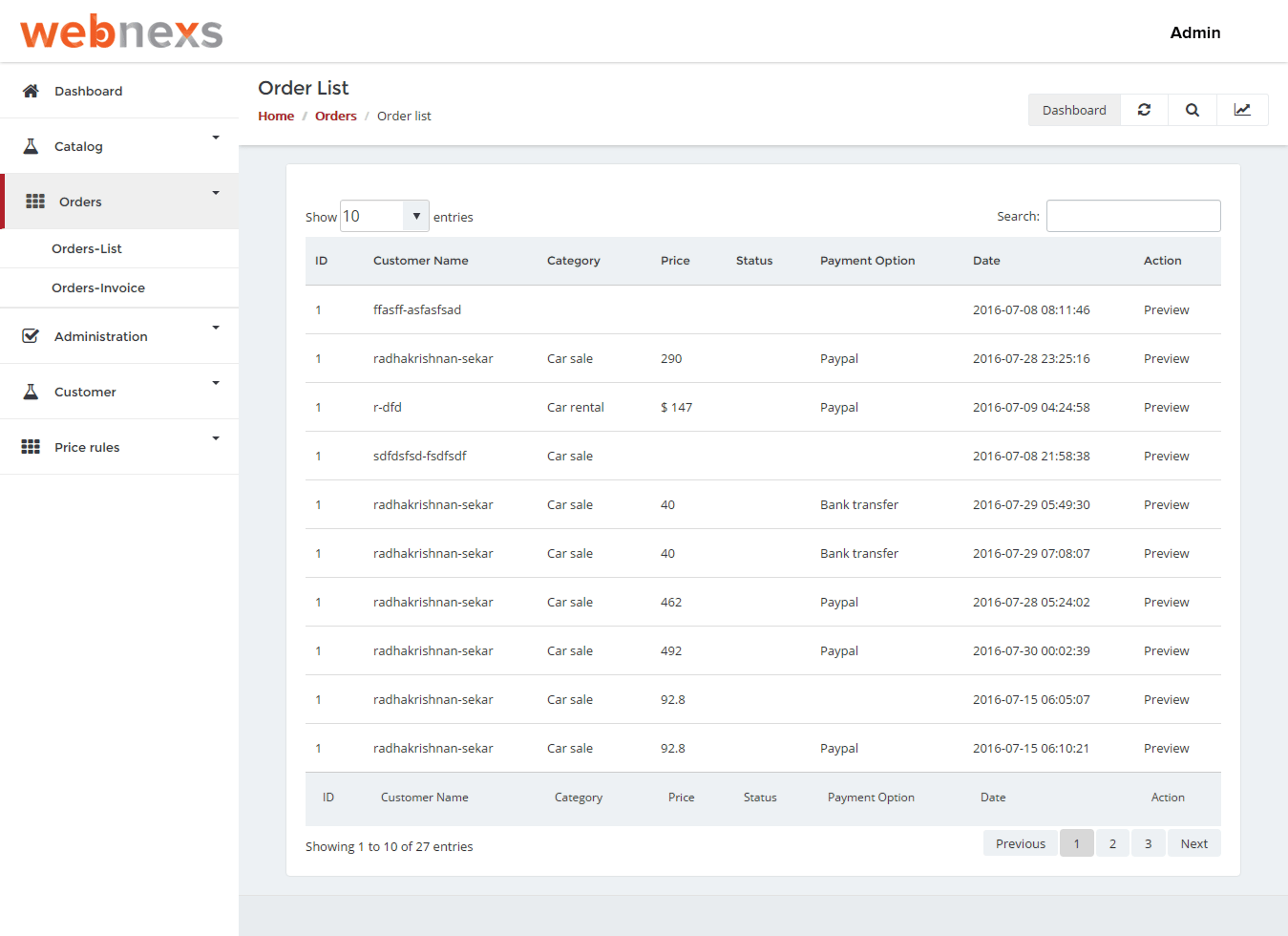Go to pagination page 1
1288x936 pixels.
click(1077, 843)
